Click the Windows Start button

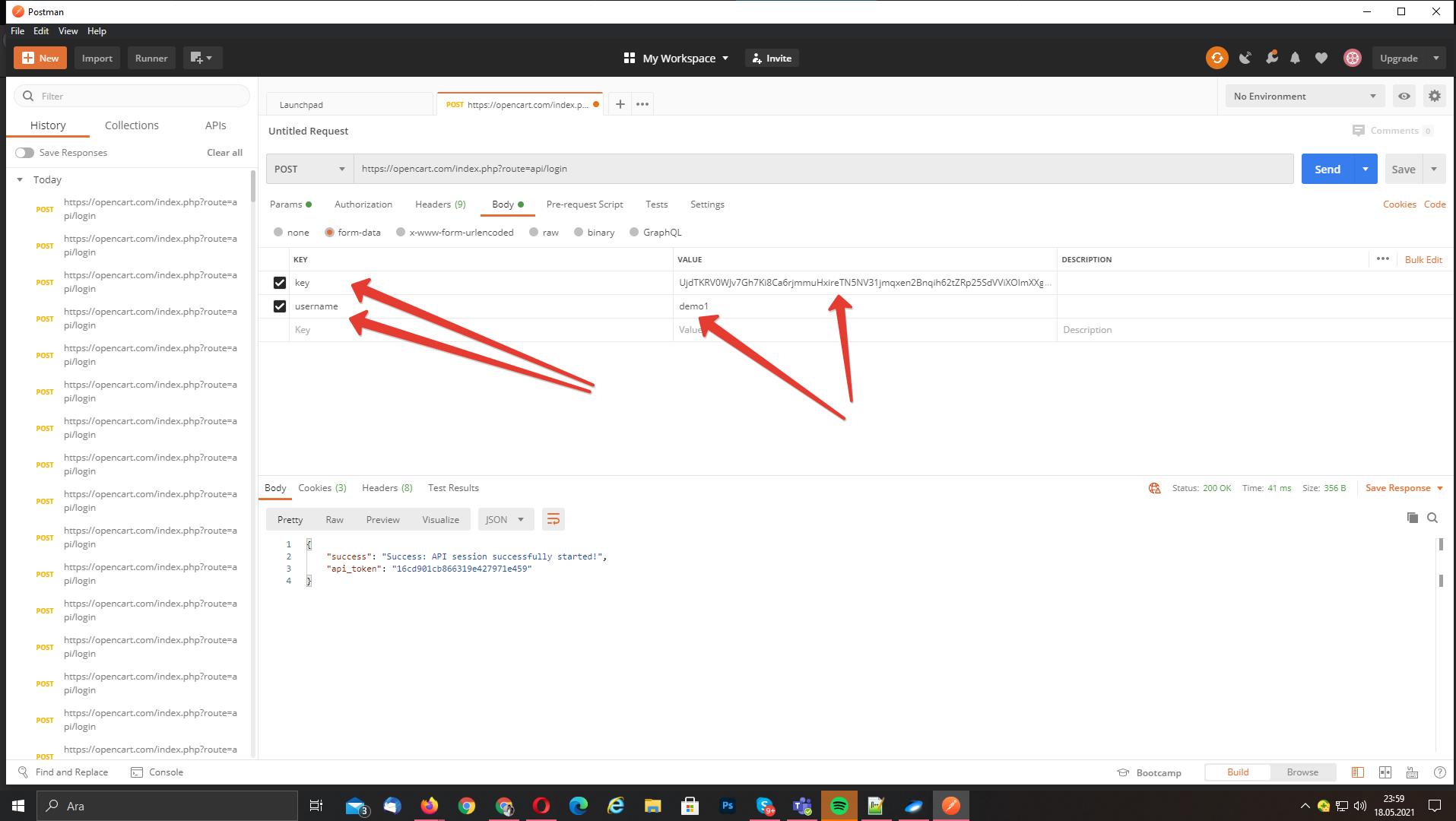pos(18,806)
